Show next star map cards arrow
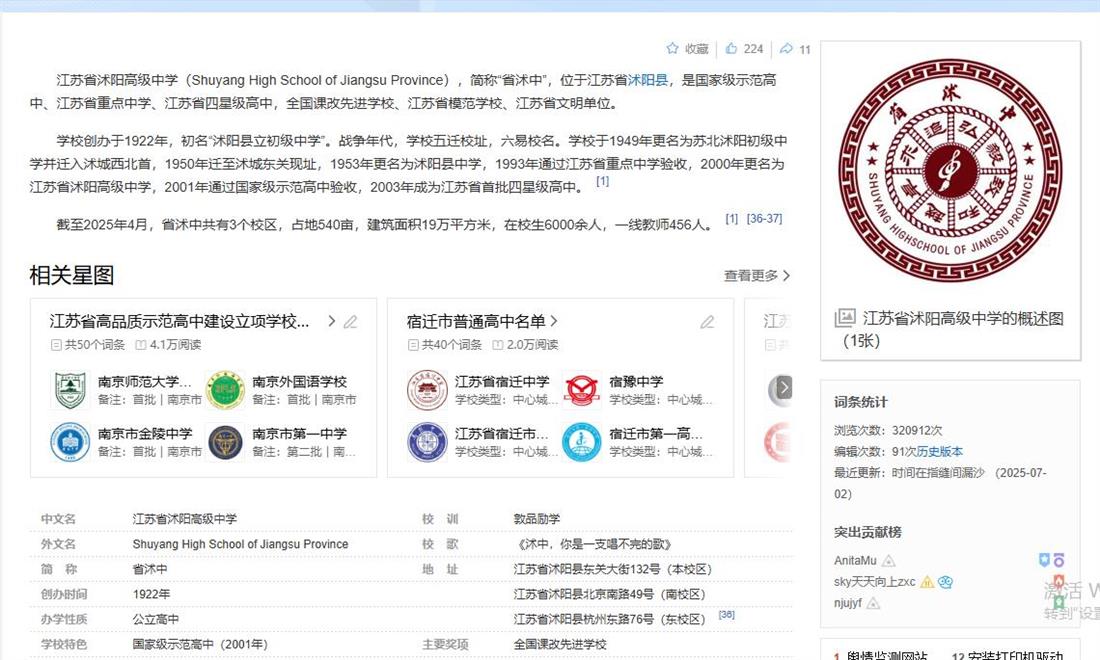Screen dimensions: 1100x660 (784, 387)
